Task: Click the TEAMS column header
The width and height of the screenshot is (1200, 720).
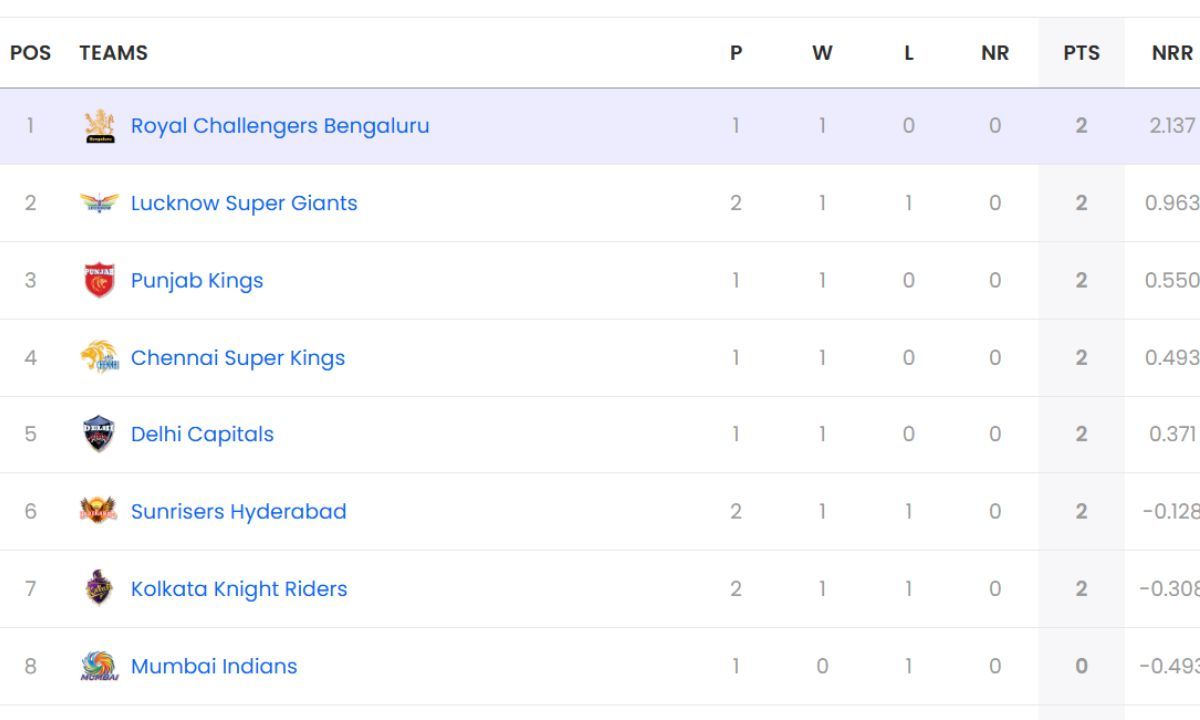Action: pos(113,53)
